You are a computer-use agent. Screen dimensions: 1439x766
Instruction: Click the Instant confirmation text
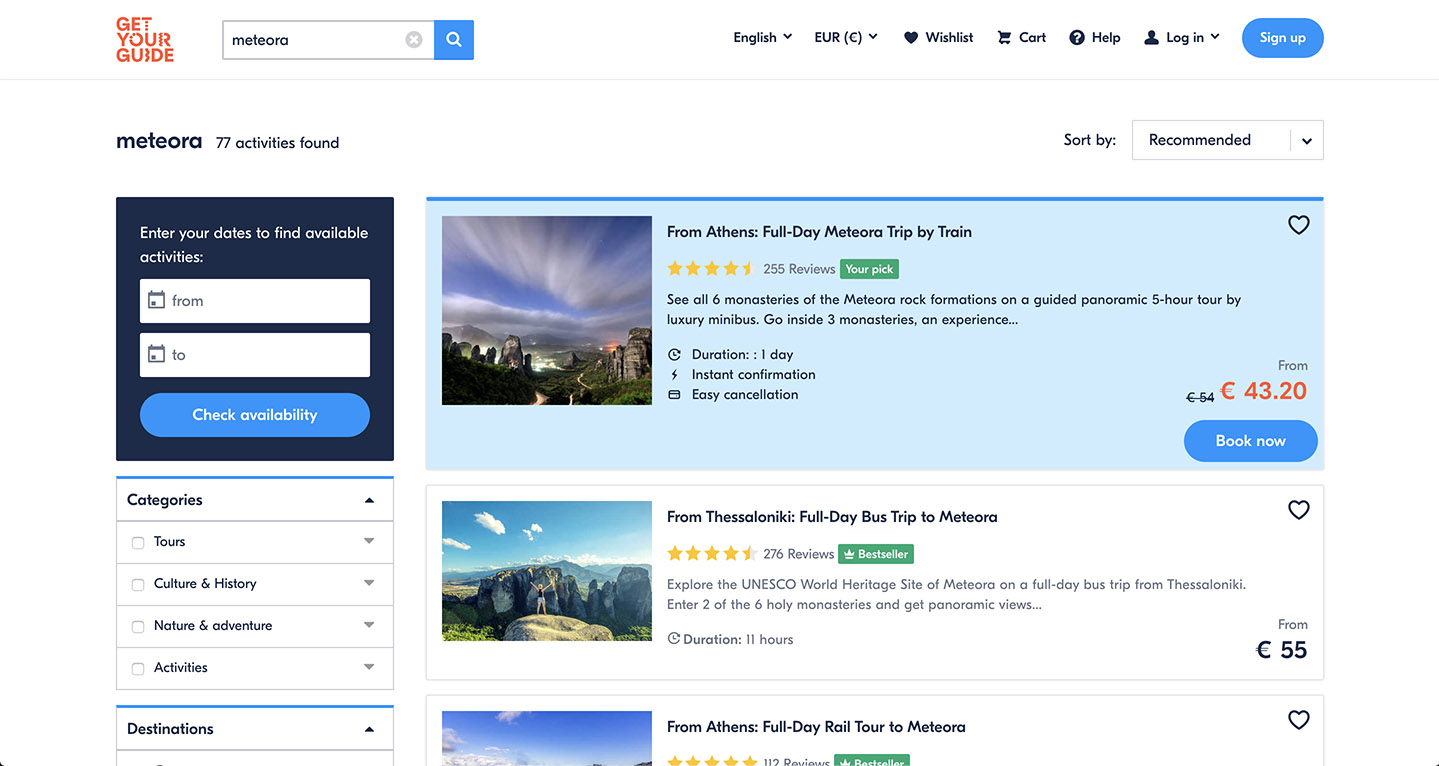(754, 375)
